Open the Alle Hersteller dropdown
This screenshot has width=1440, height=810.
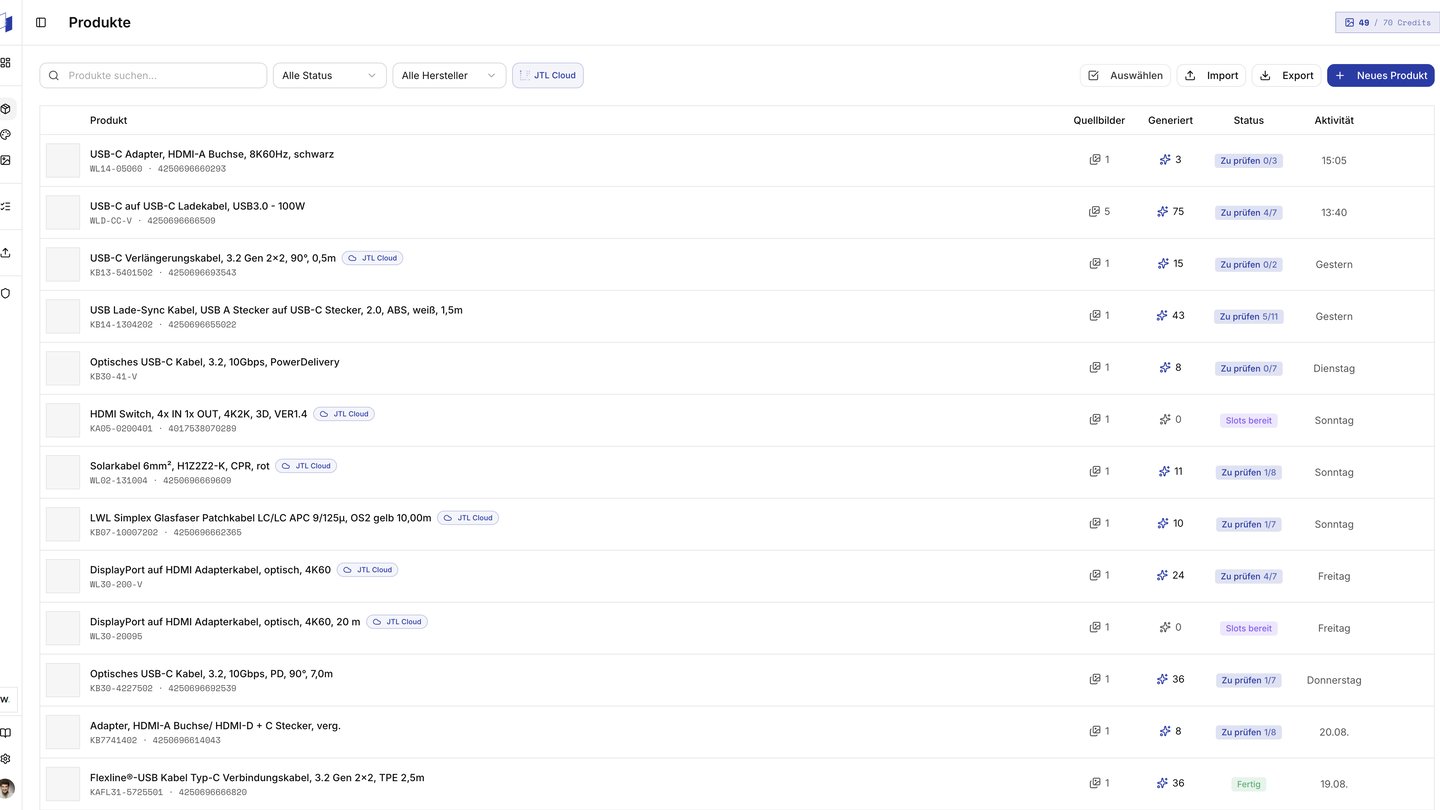(x=449, y=75)
